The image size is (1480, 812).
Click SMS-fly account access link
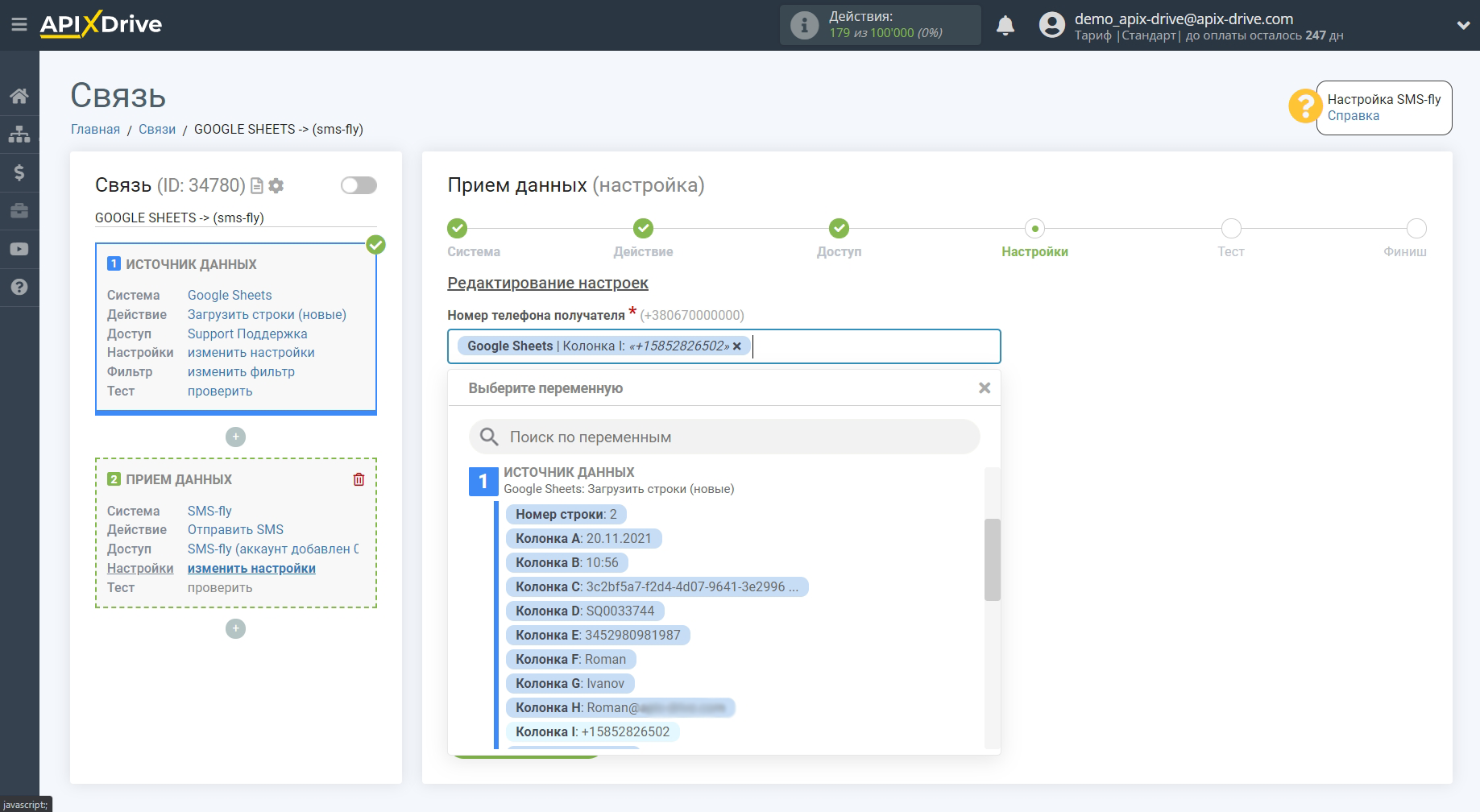(273, 549)
